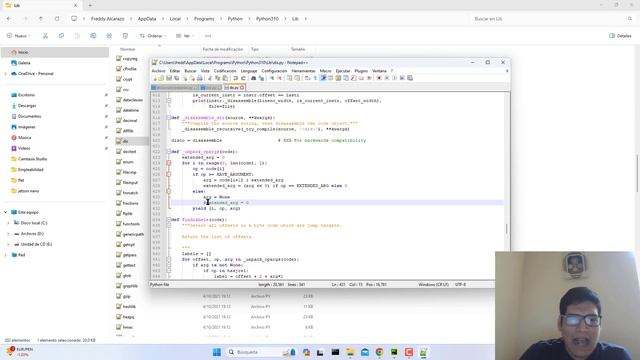
Task: Open Nuevo dropdown in Explorer
Action: (x=18, y=36)
